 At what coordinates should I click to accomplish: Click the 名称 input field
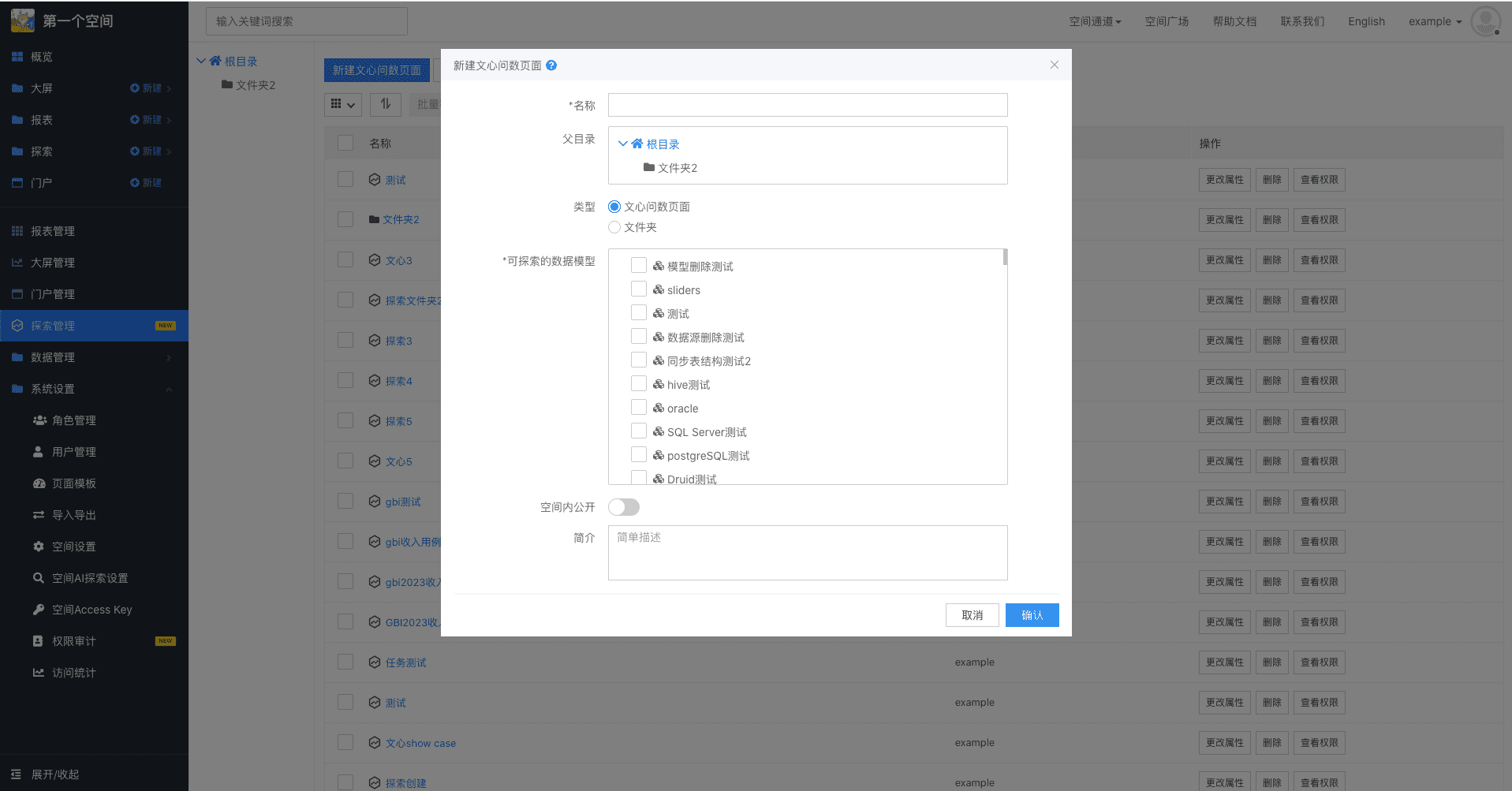pos(808,105)
